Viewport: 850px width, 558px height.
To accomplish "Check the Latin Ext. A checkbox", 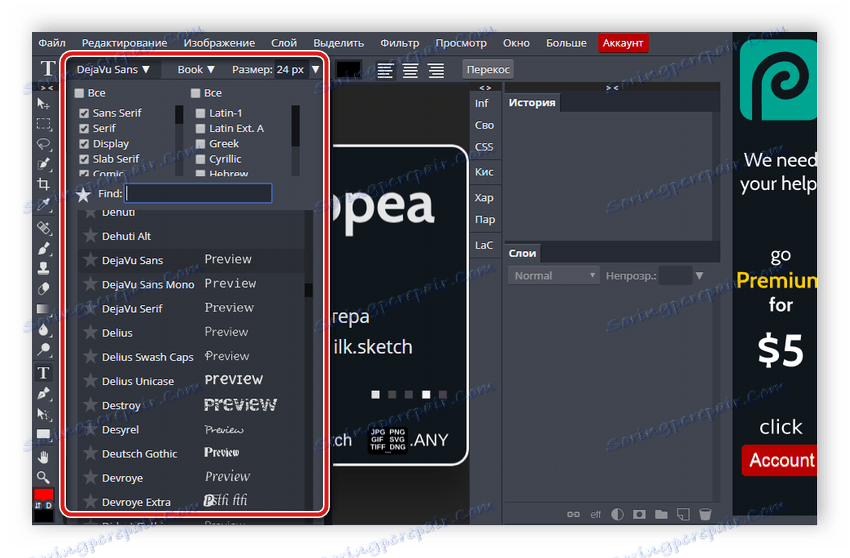I will [201, 129].
